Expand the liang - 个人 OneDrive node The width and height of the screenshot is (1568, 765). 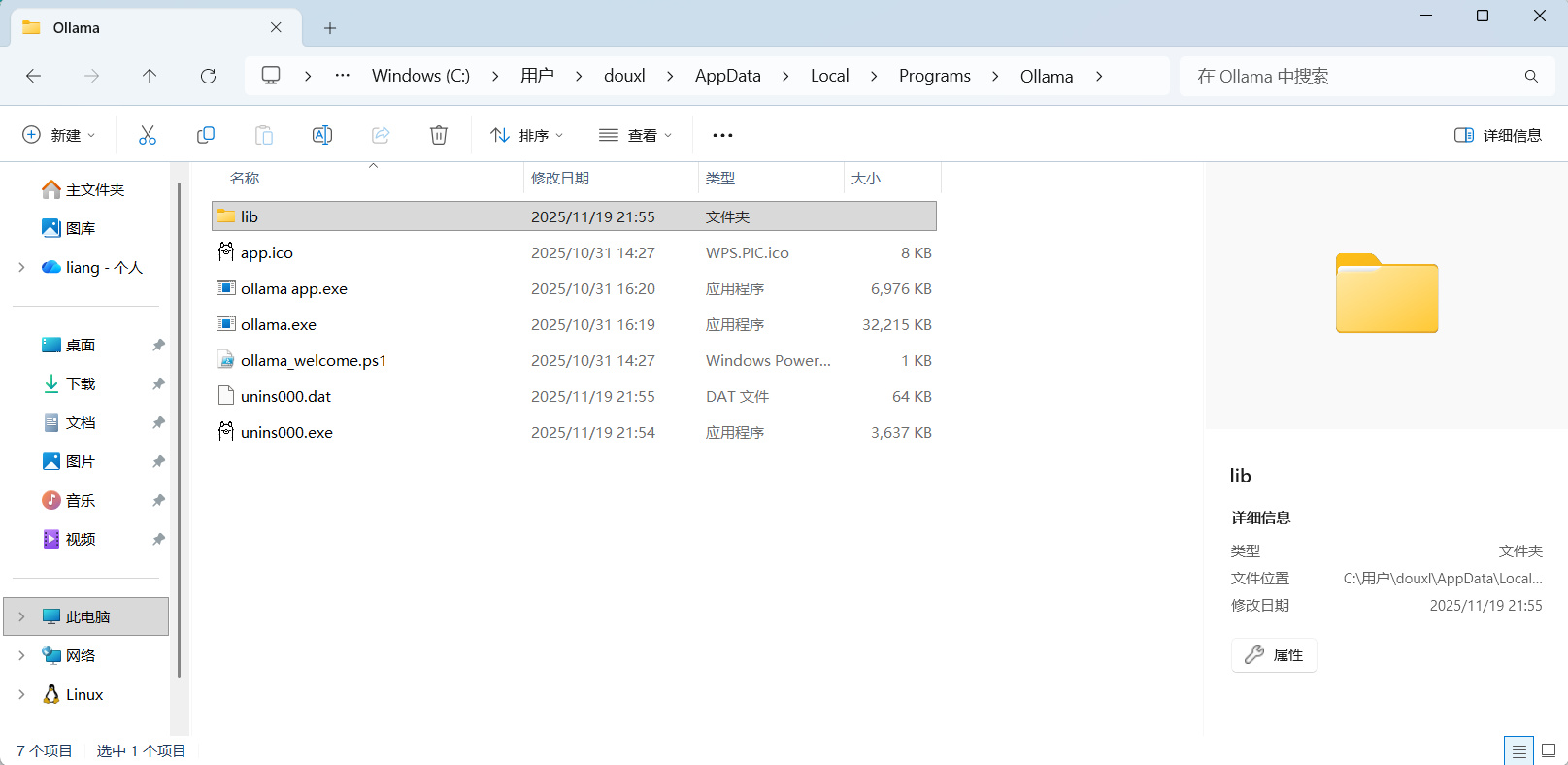click(x=21, y=267)
